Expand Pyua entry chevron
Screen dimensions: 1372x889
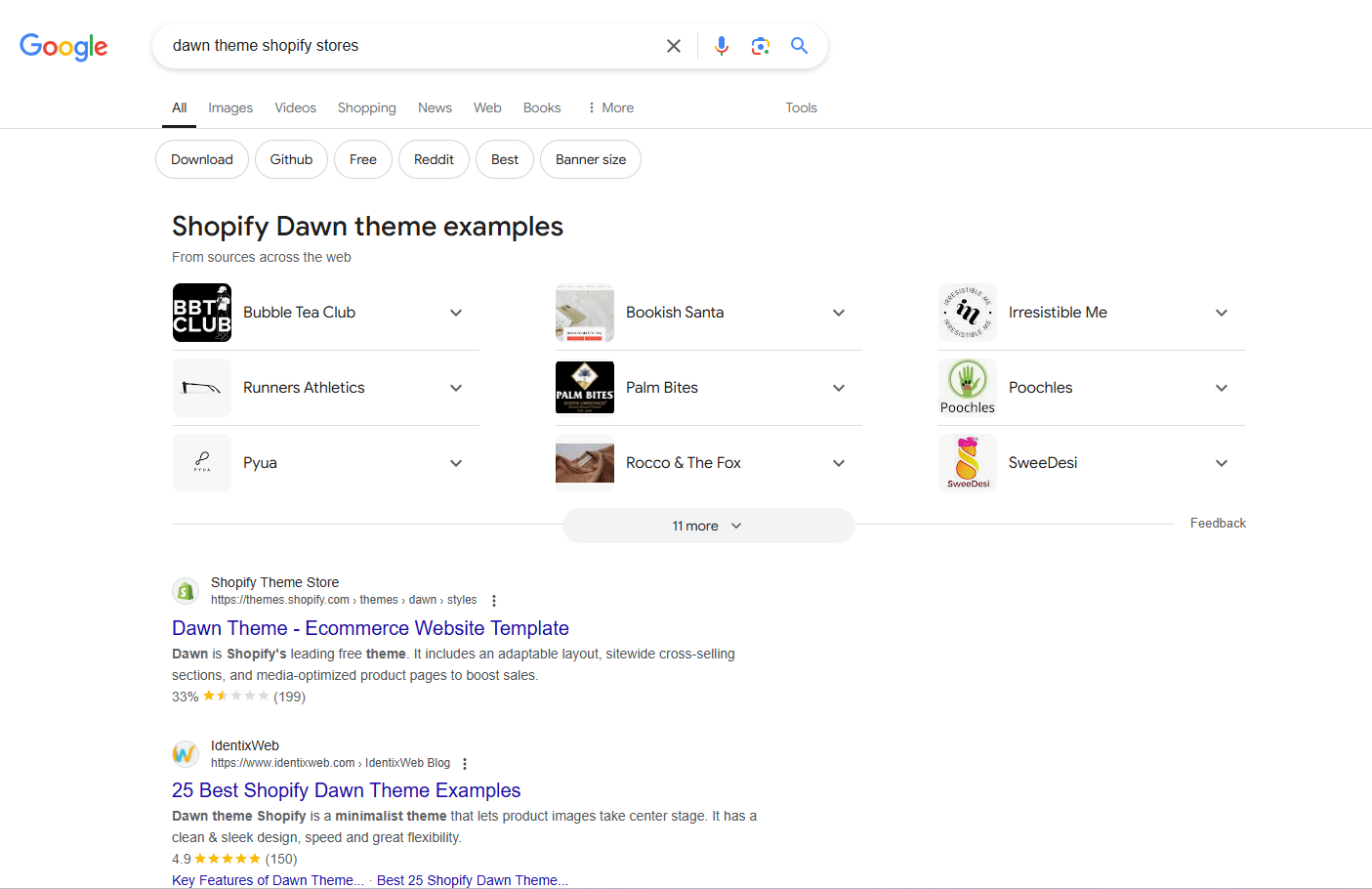tap(456, 463)
